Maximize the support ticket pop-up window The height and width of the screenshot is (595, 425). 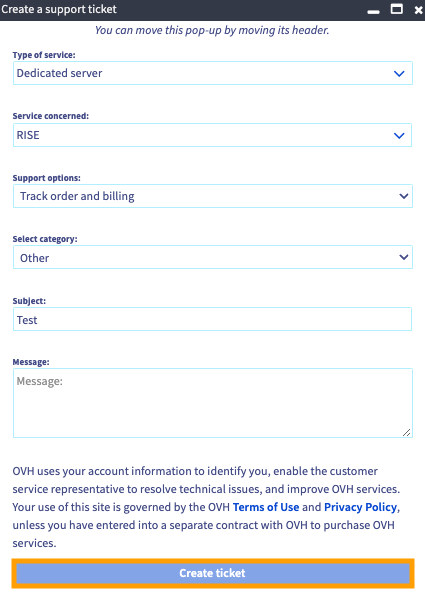397,8
